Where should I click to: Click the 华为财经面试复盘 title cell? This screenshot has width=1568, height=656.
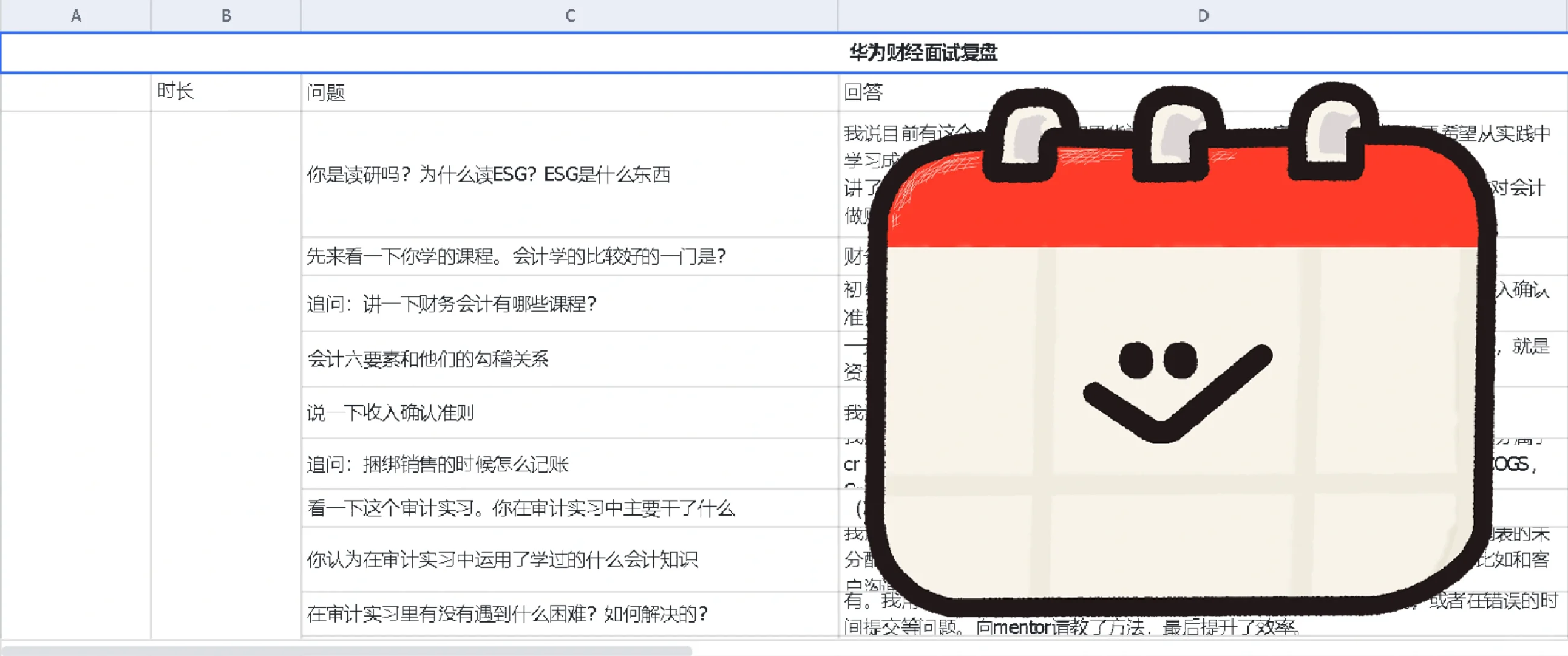tap(922, 53)
